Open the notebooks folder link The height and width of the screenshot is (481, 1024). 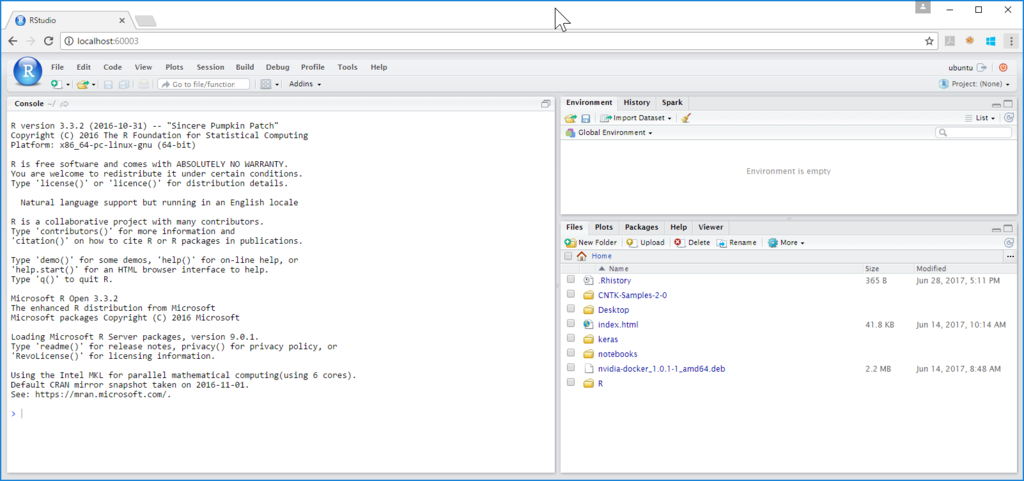click(617, 354)
